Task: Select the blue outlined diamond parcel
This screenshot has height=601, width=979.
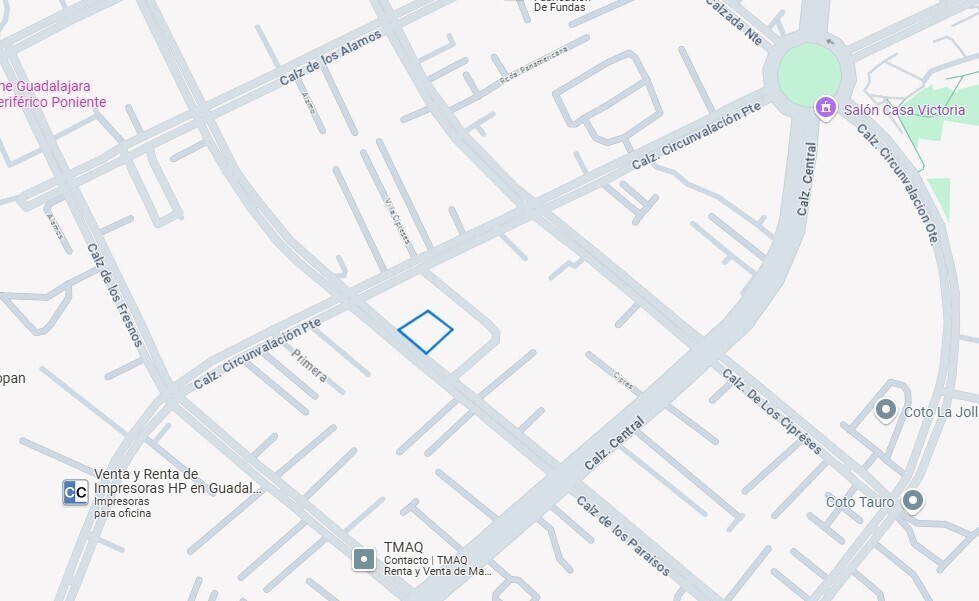Action: 426,332
